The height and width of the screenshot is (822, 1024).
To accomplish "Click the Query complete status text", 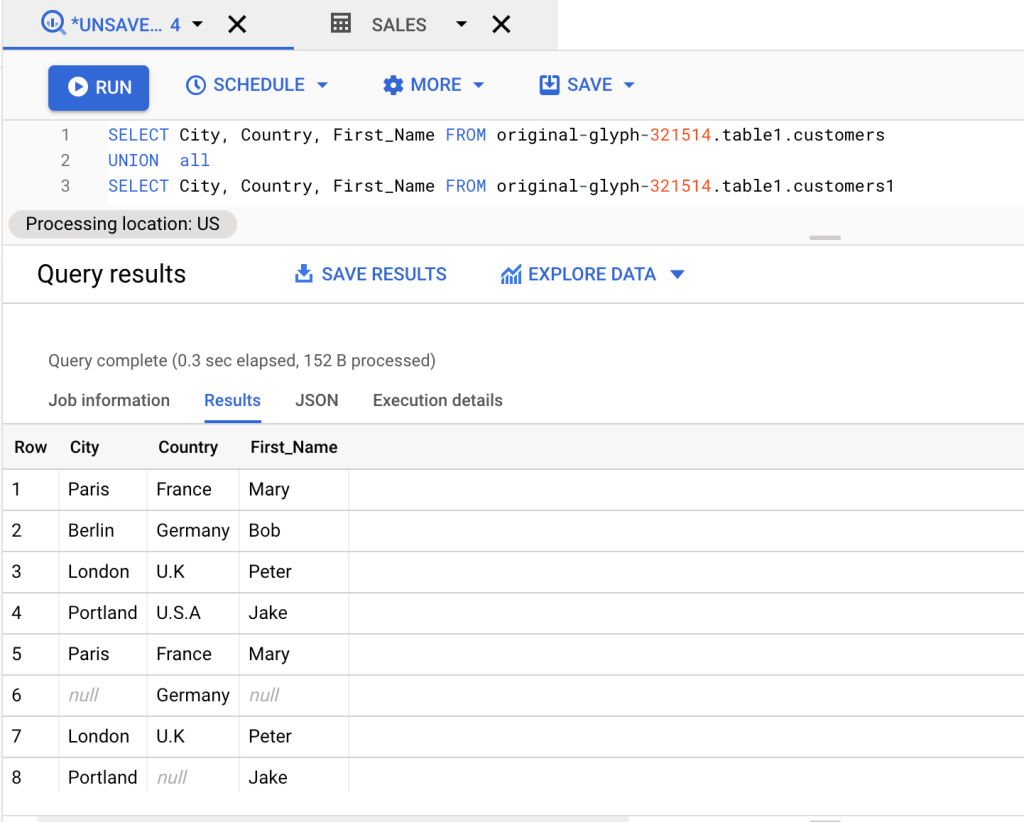I will (x=242, y=360).
